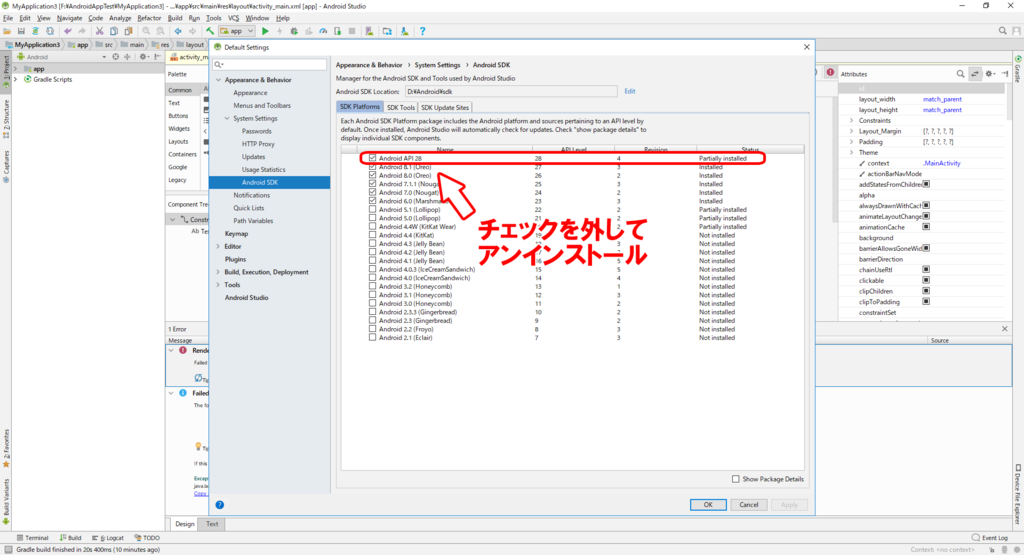Collapse System Settings tree node
1024x555 pixels.
(x=227, y=118)
